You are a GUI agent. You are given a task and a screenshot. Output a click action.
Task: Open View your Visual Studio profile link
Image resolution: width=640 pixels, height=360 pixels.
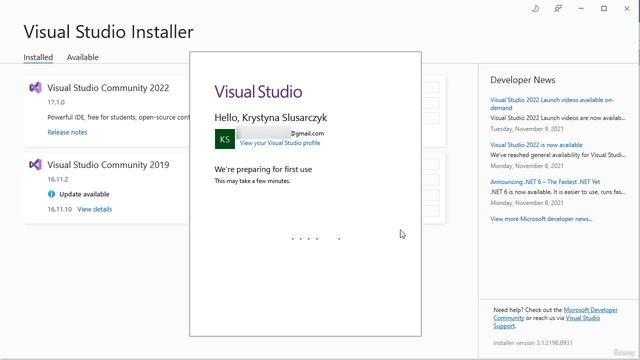[x=280, y=143]
